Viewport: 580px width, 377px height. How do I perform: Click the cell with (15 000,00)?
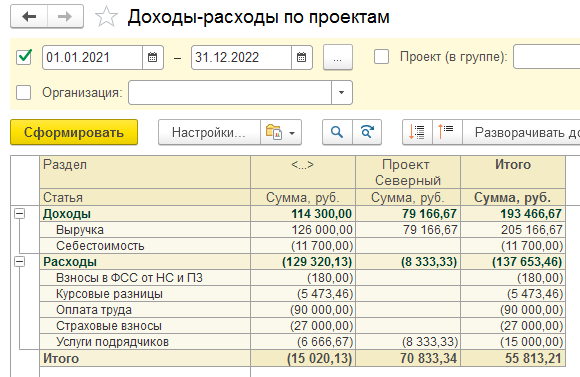coord(513,342)
